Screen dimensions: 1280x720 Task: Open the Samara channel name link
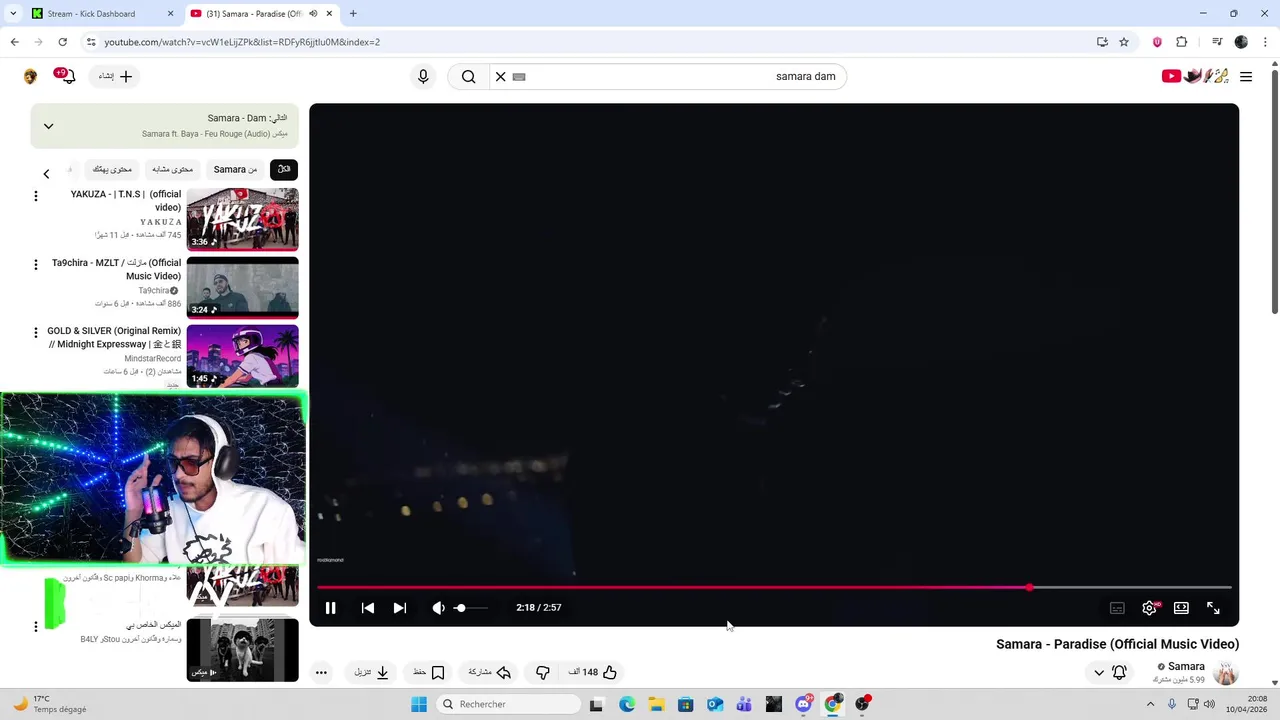coord(1186,666)
